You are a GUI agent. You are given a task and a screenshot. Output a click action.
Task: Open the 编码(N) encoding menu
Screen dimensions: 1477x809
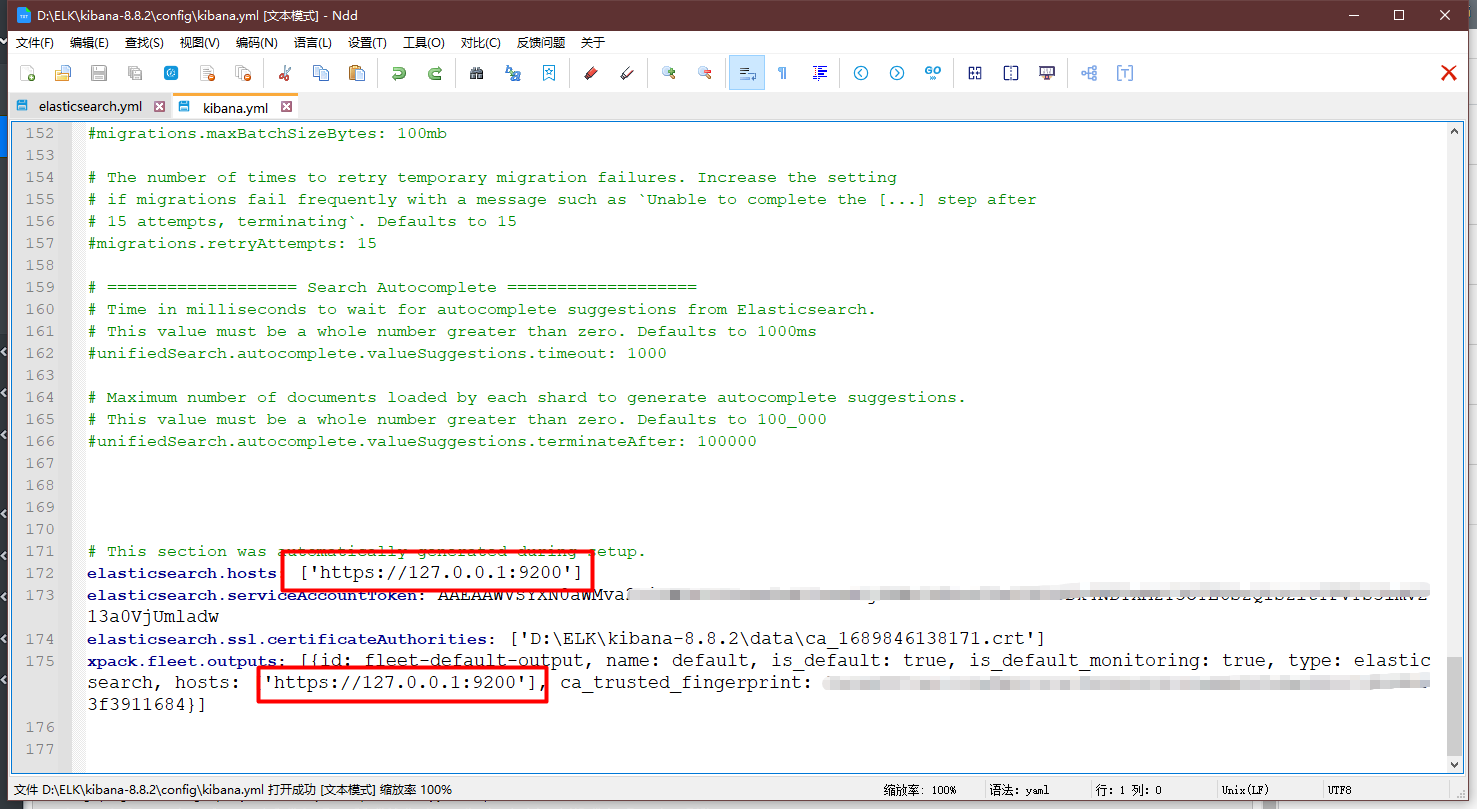click(x=256, y=43)
